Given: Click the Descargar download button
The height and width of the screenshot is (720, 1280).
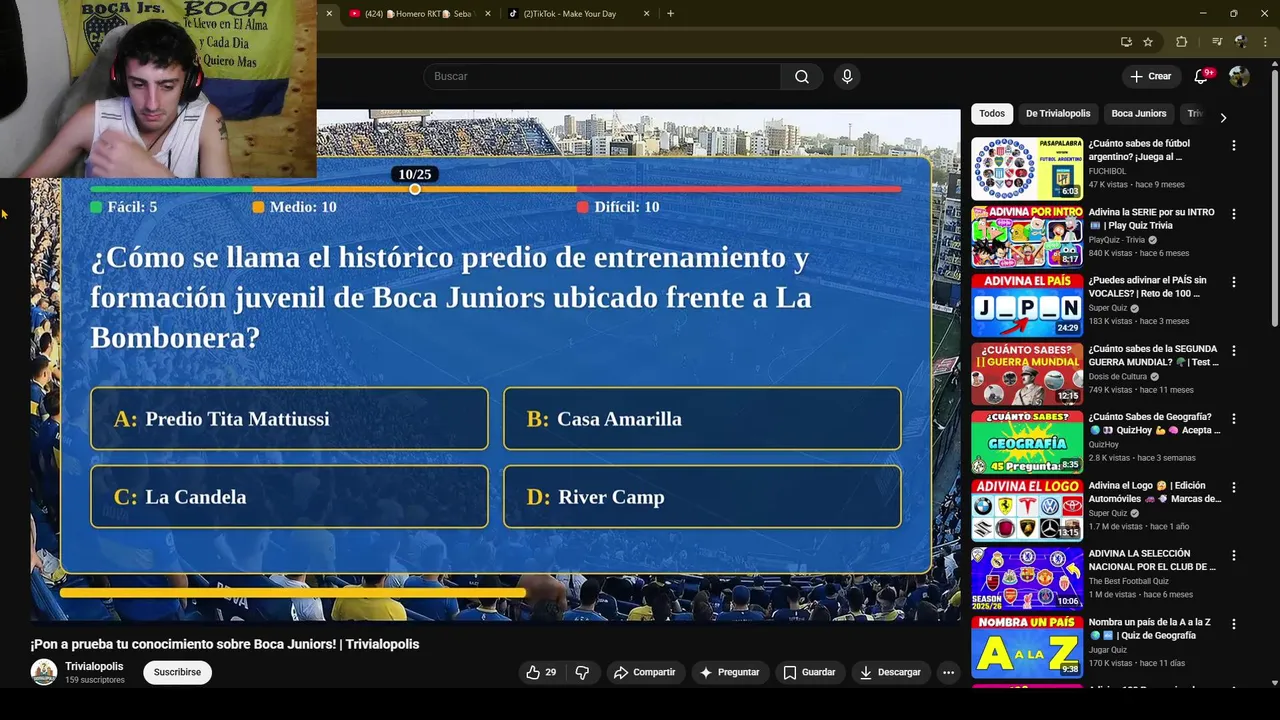Looking at the screenshot, I should (x=890, y=672).
